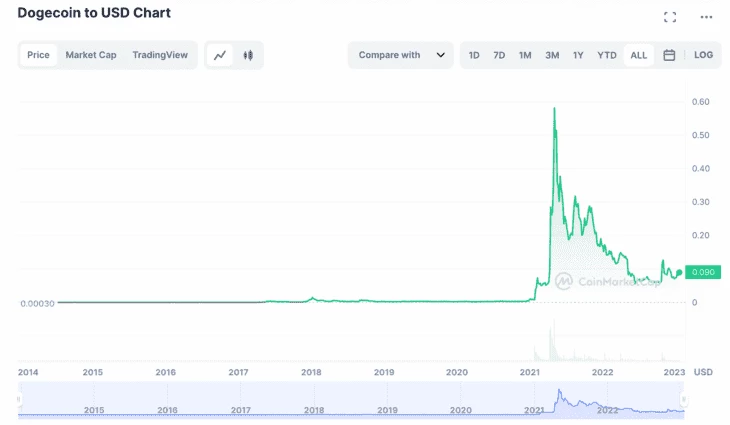Click the Dogecoin to USD Chart heading
Screen dimensions: 730x425
pos(94,13)
